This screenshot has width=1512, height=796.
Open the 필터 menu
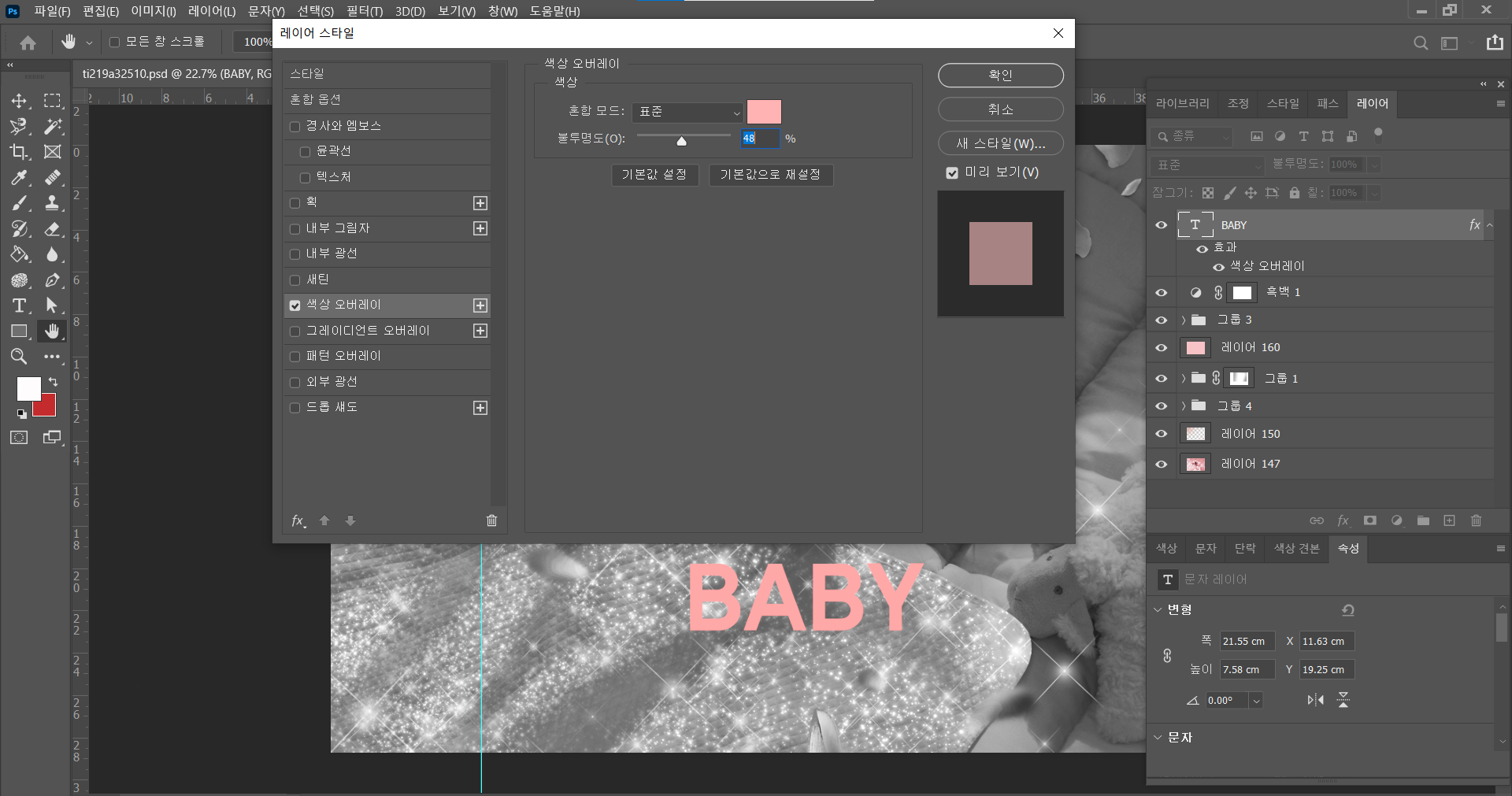pyautogui.click(x=365, y=11)
